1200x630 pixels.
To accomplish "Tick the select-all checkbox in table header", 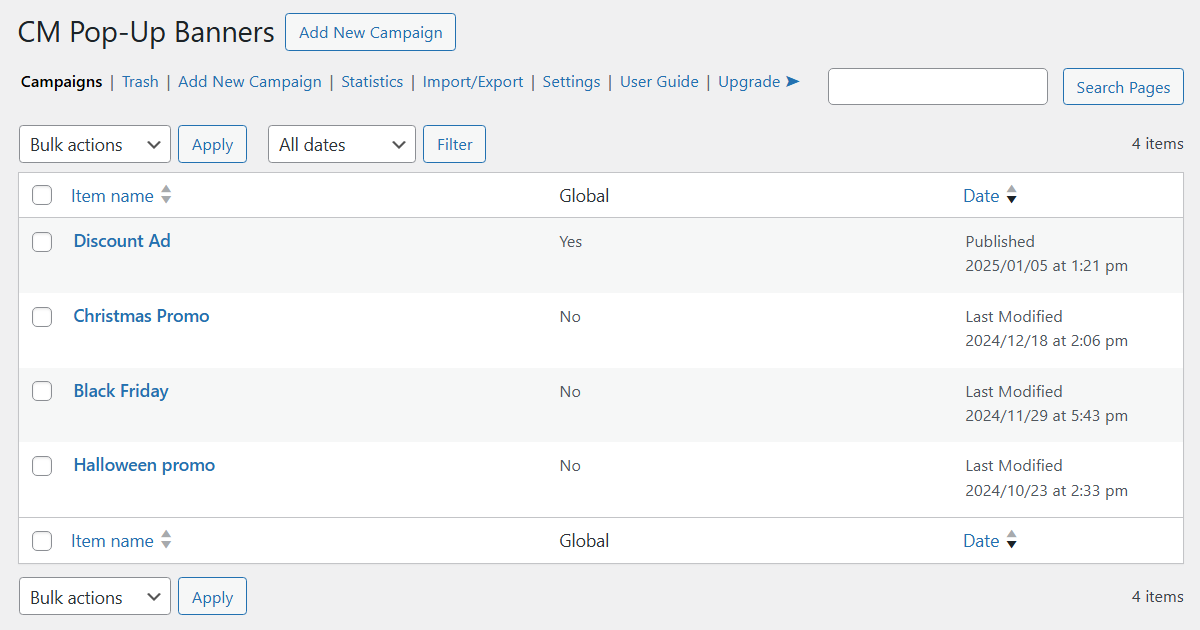I will click(42, 195).
